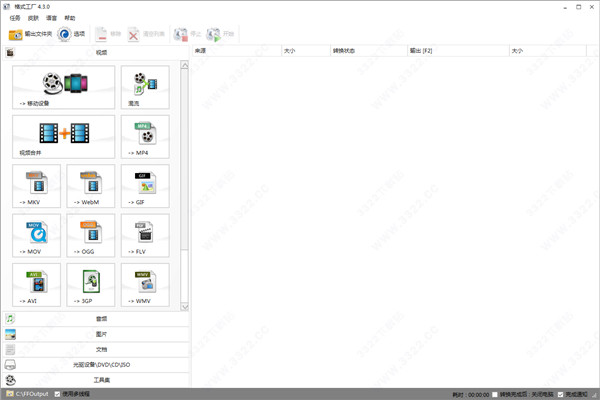This screenshot has height=400, width=600.
Task: Click the 文档 document page icon
Action: tap(10, 349)
